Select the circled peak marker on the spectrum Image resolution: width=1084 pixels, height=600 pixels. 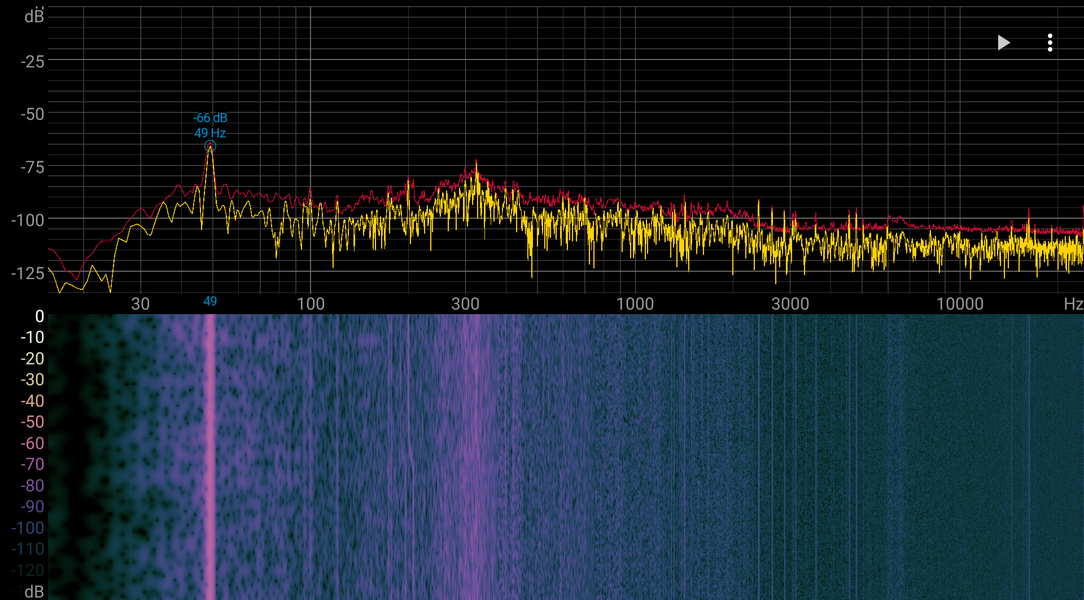pos(210,146)
